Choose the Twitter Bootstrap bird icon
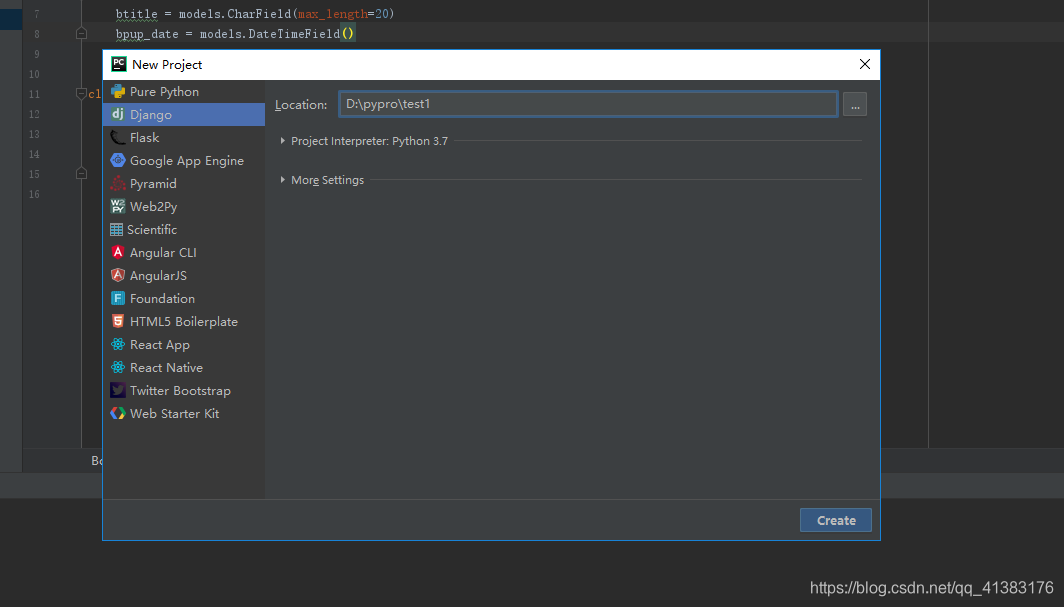 point(118,391)
